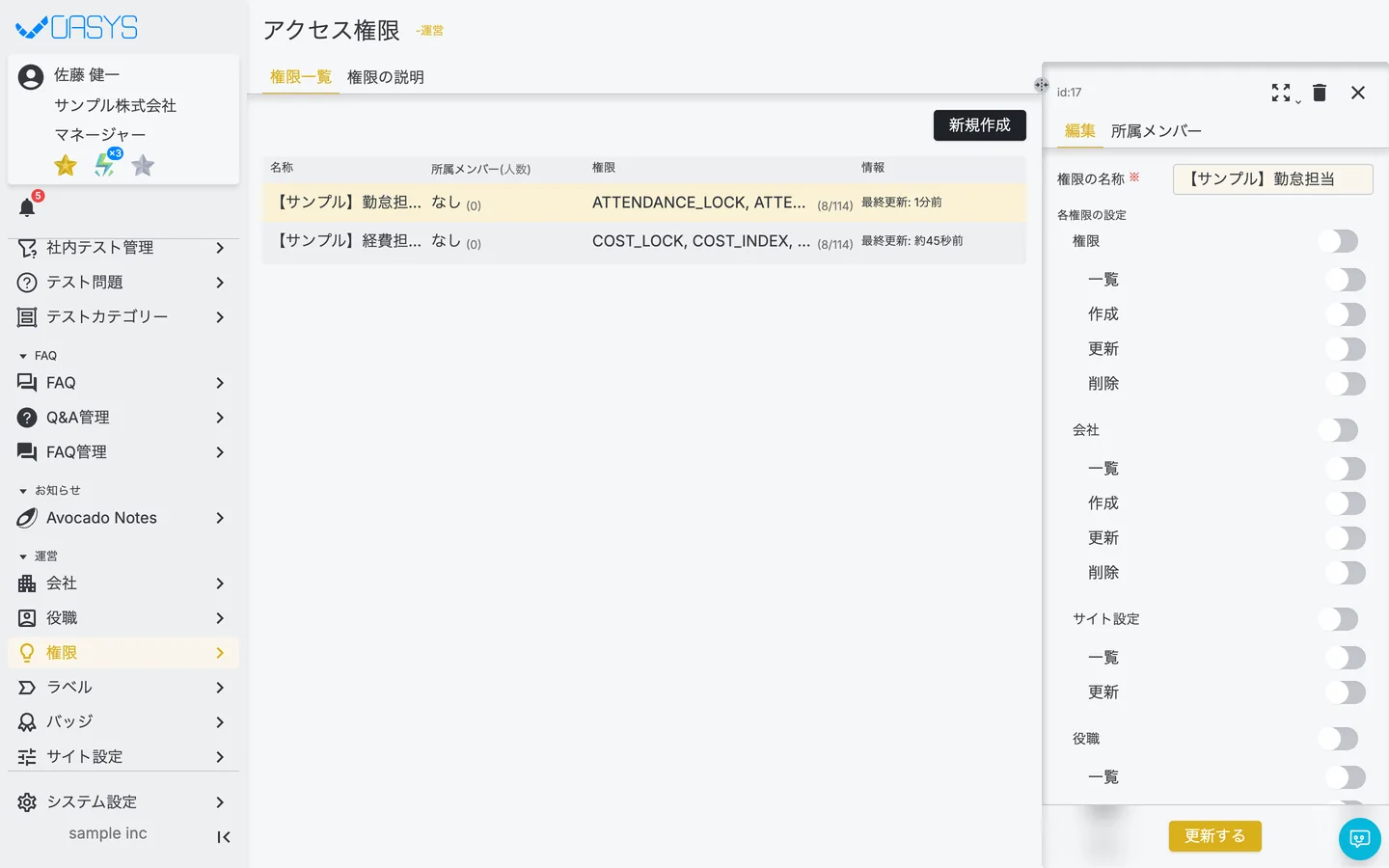Toggle the 役職 group switch
This screenshot has width=1389, height=868.
(x=1339, y=739)
